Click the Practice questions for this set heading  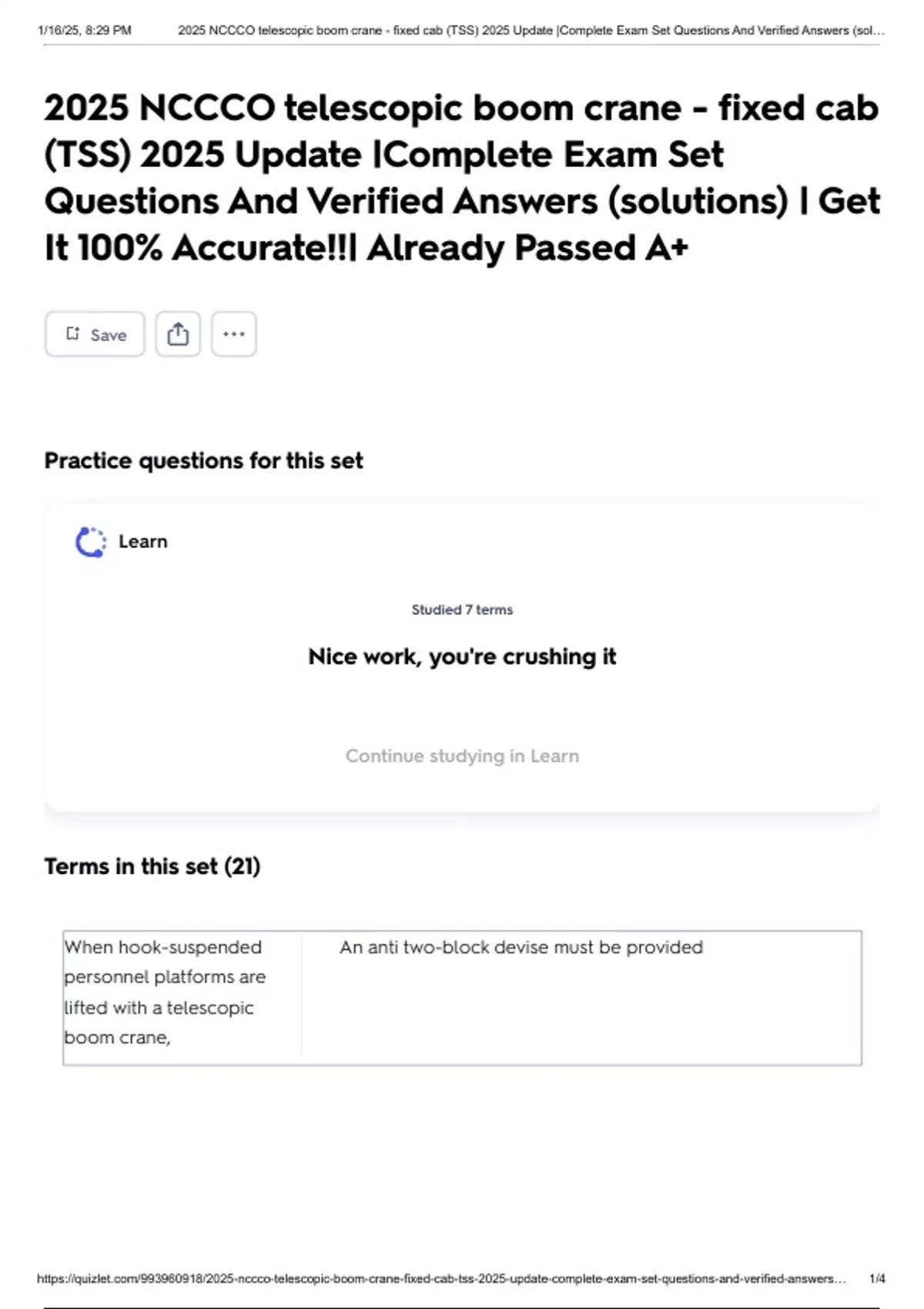click(203, 460)
